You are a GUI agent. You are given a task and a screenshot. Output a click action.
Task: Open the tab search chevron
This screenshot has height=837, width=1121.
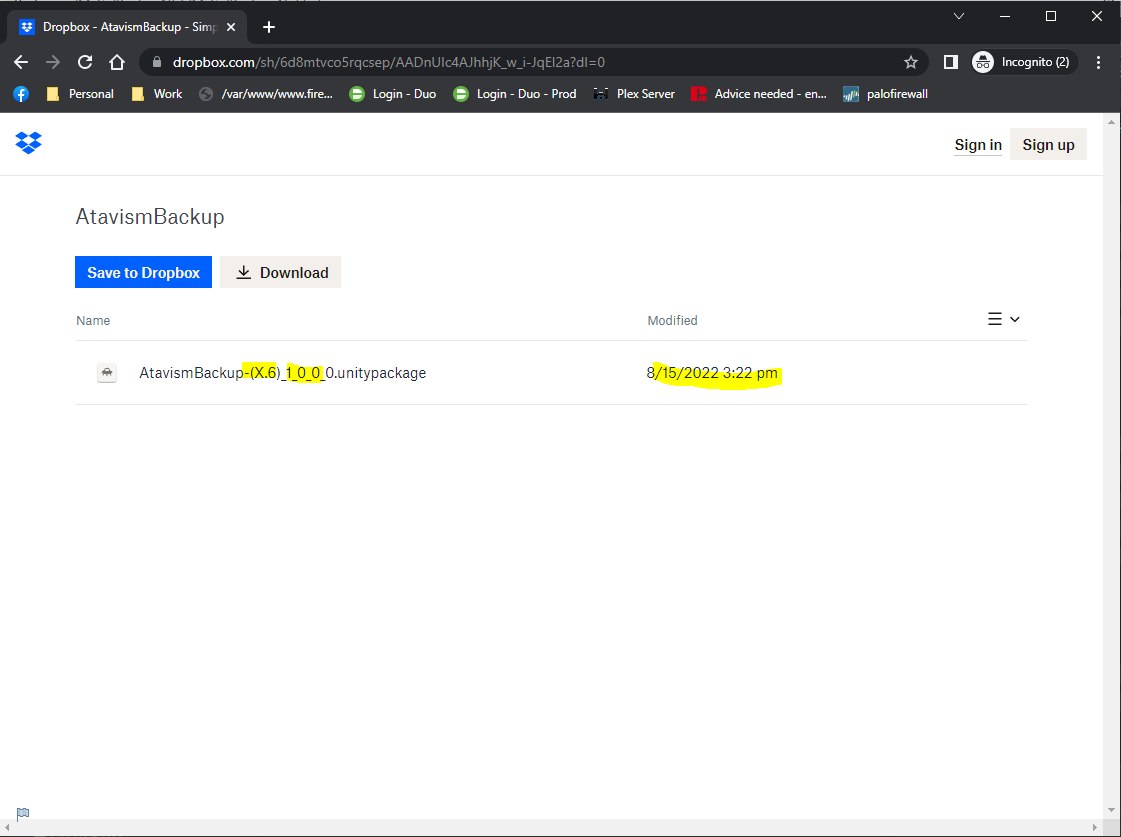click(959, 16)
